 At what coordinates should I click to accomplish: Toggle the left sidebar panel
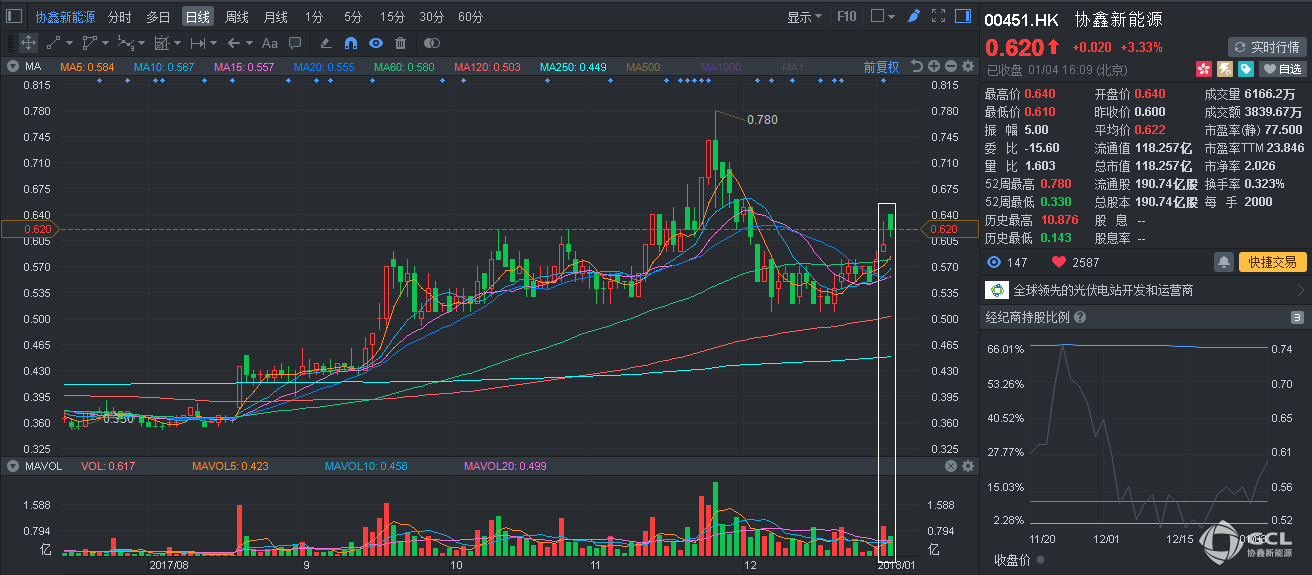point(13,16)
